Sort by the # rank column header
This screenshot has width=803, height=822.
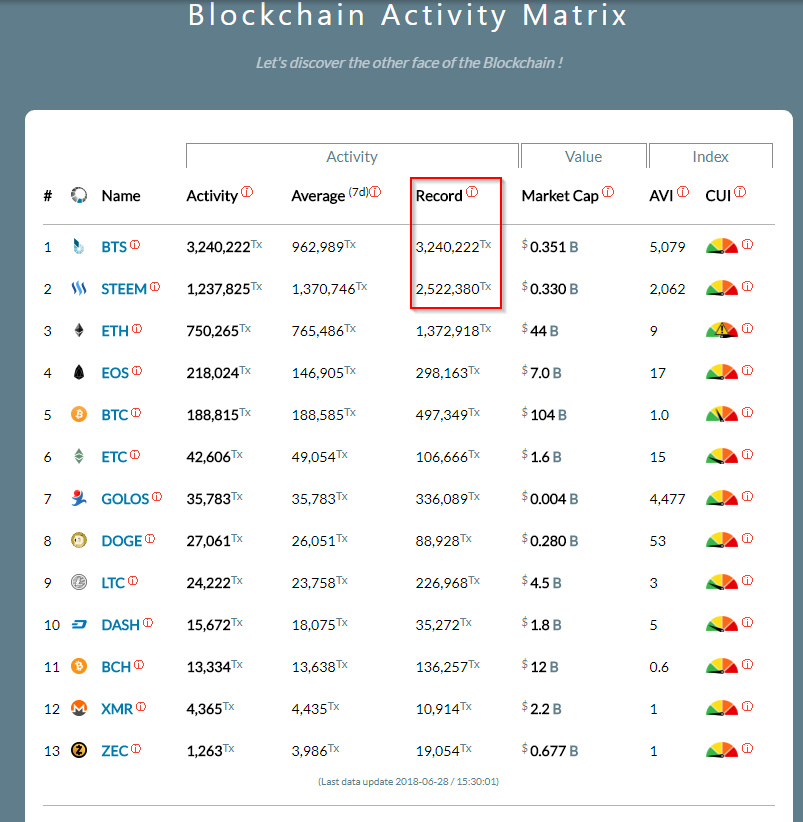coord(48,196)
